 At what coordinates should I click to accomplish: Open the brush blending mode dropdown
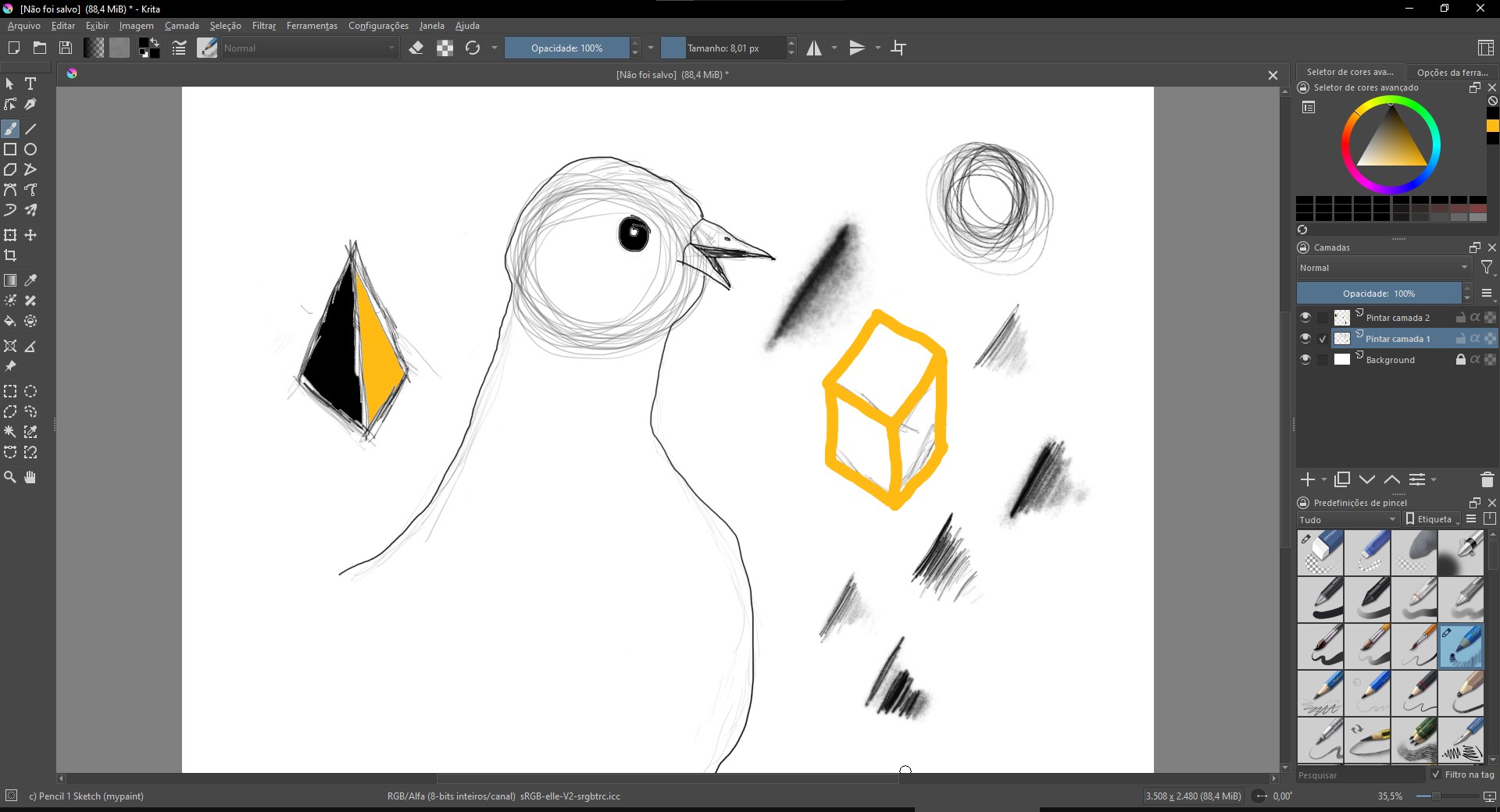(x=310, y=48)
